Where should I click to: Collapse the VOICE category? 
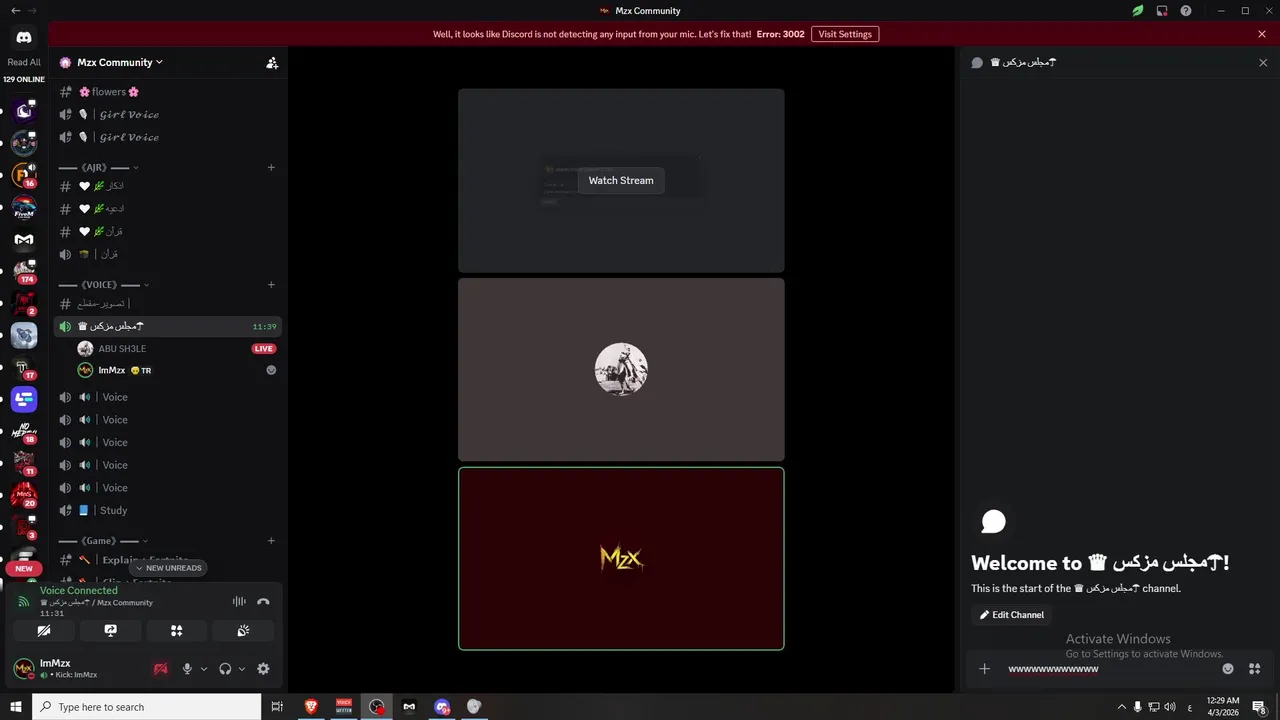tap(104, 285)
